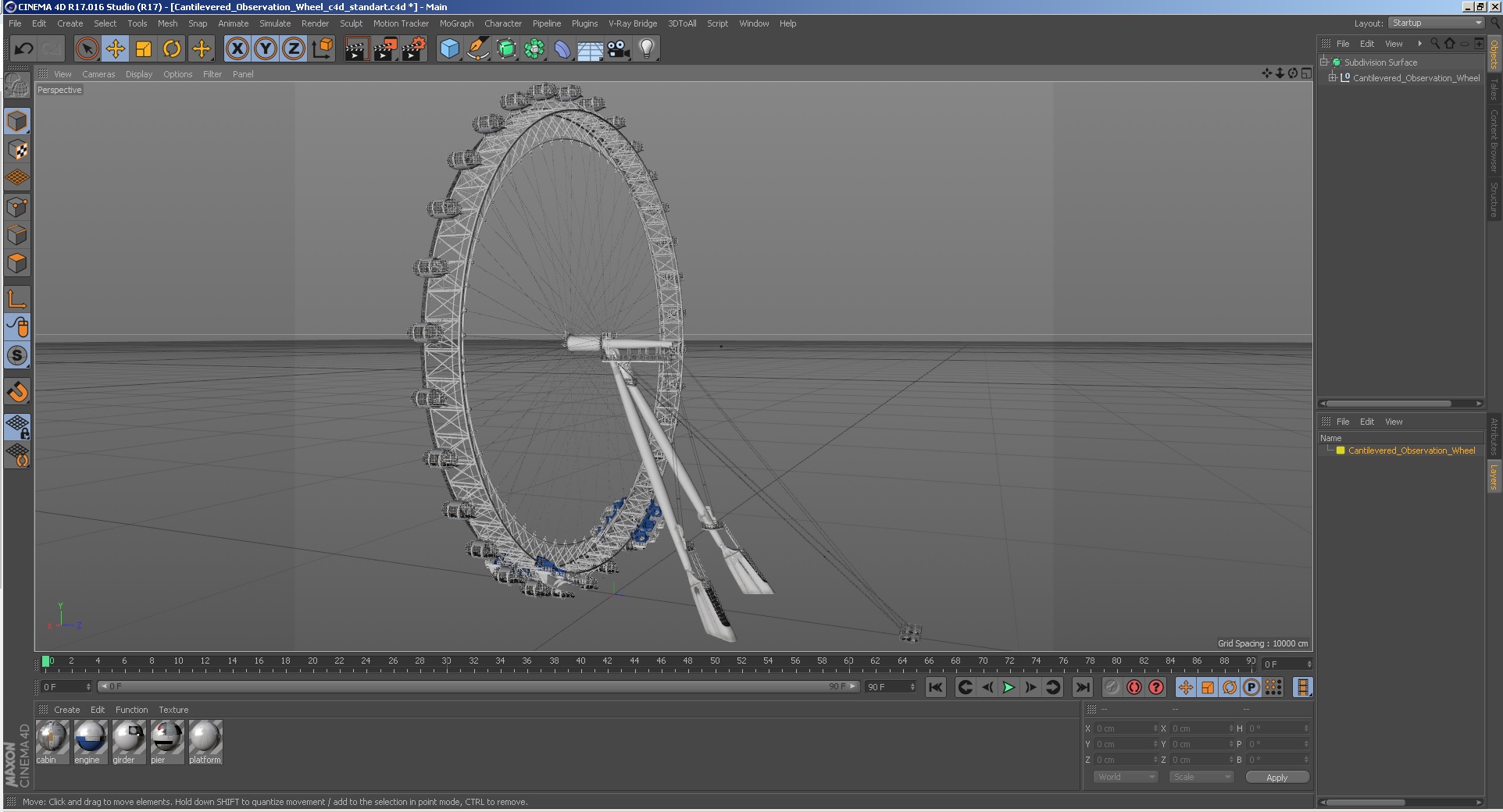
Task: Click the timeline range slider bar
Action: tap(478, 686)
